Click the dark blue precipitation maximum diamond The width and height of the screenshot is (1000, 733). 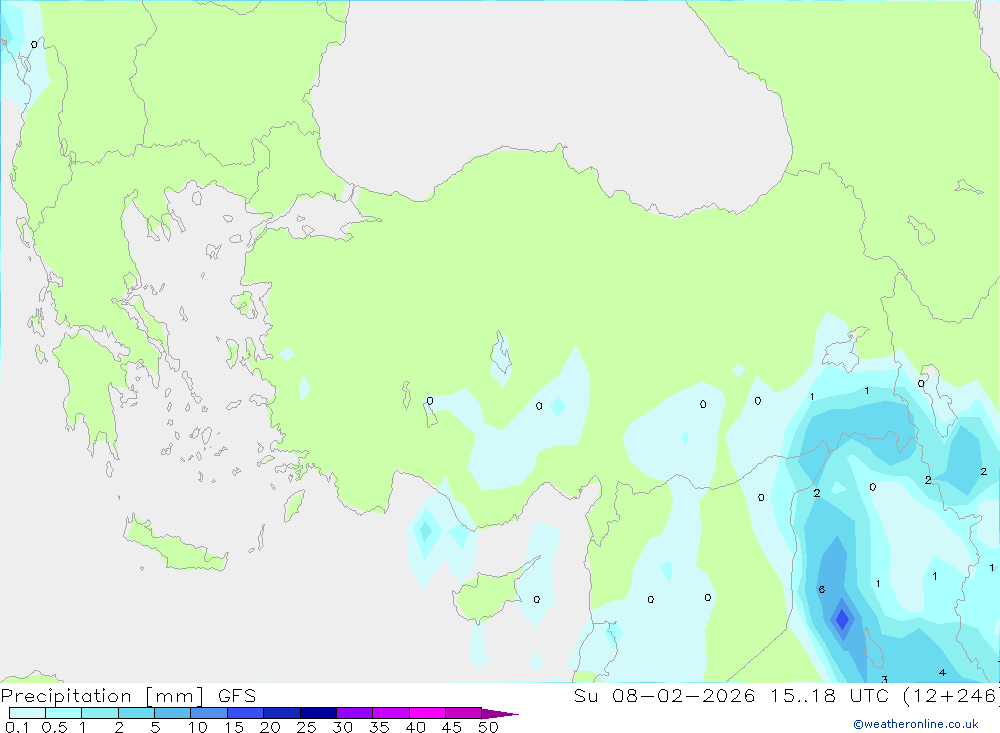842,619
